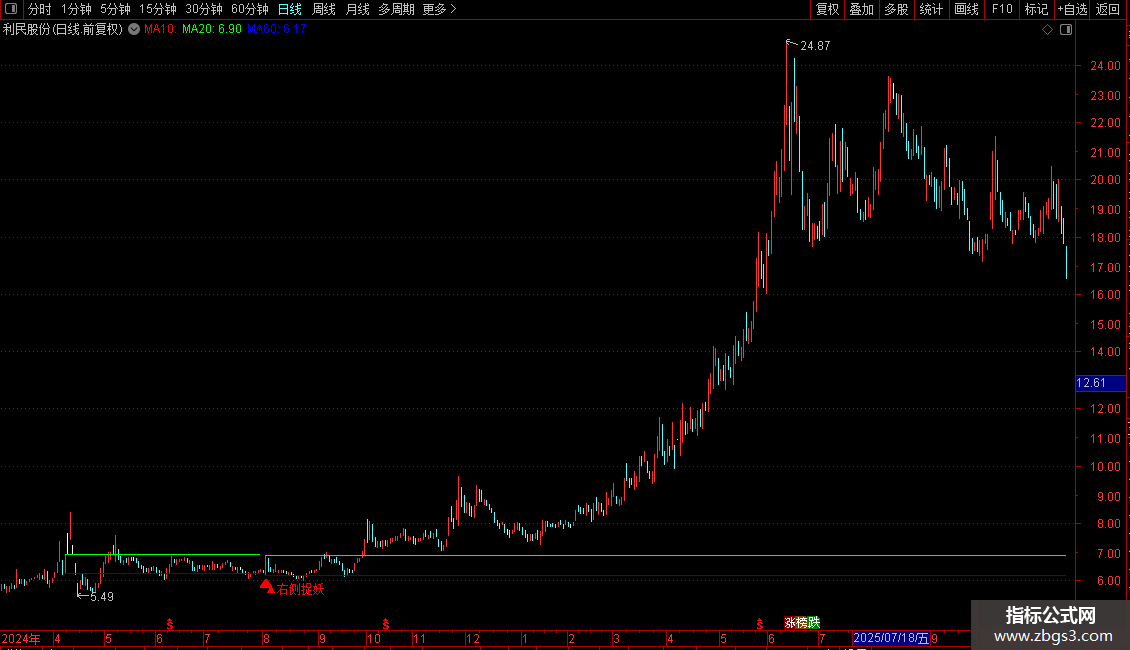Toggle the right side panel icon
This screenshot has height=650, width=1130.
(1066, 30)
